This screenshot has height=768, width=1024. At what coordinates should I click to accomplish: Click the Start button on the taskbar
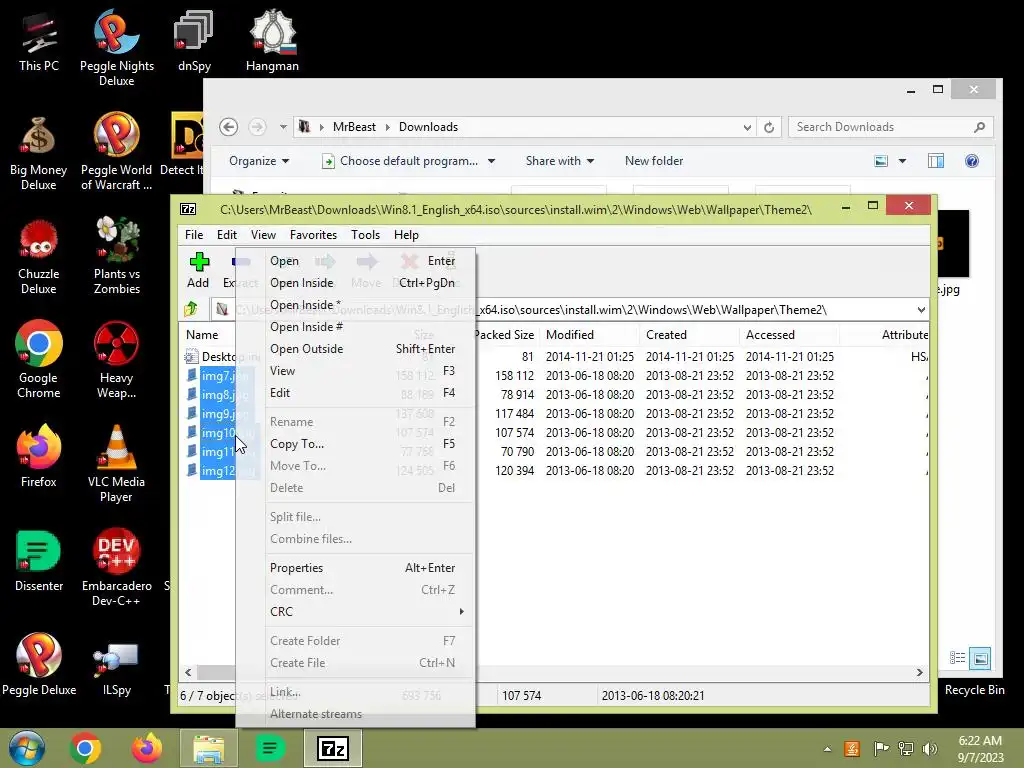click(x=27, y=748)
